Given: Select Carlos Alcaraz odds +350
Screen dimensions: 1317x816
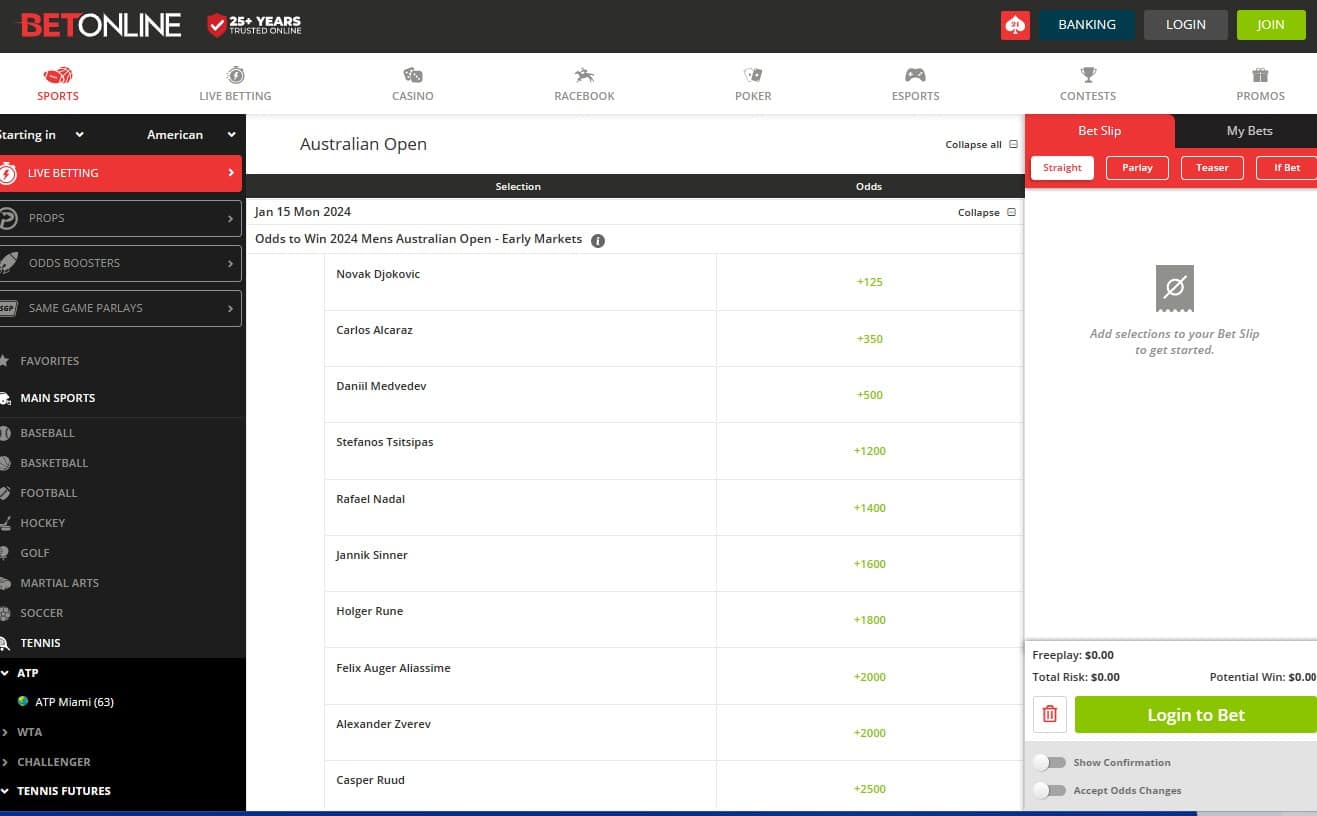Looking at the screenshot, I should click(870, 339).
